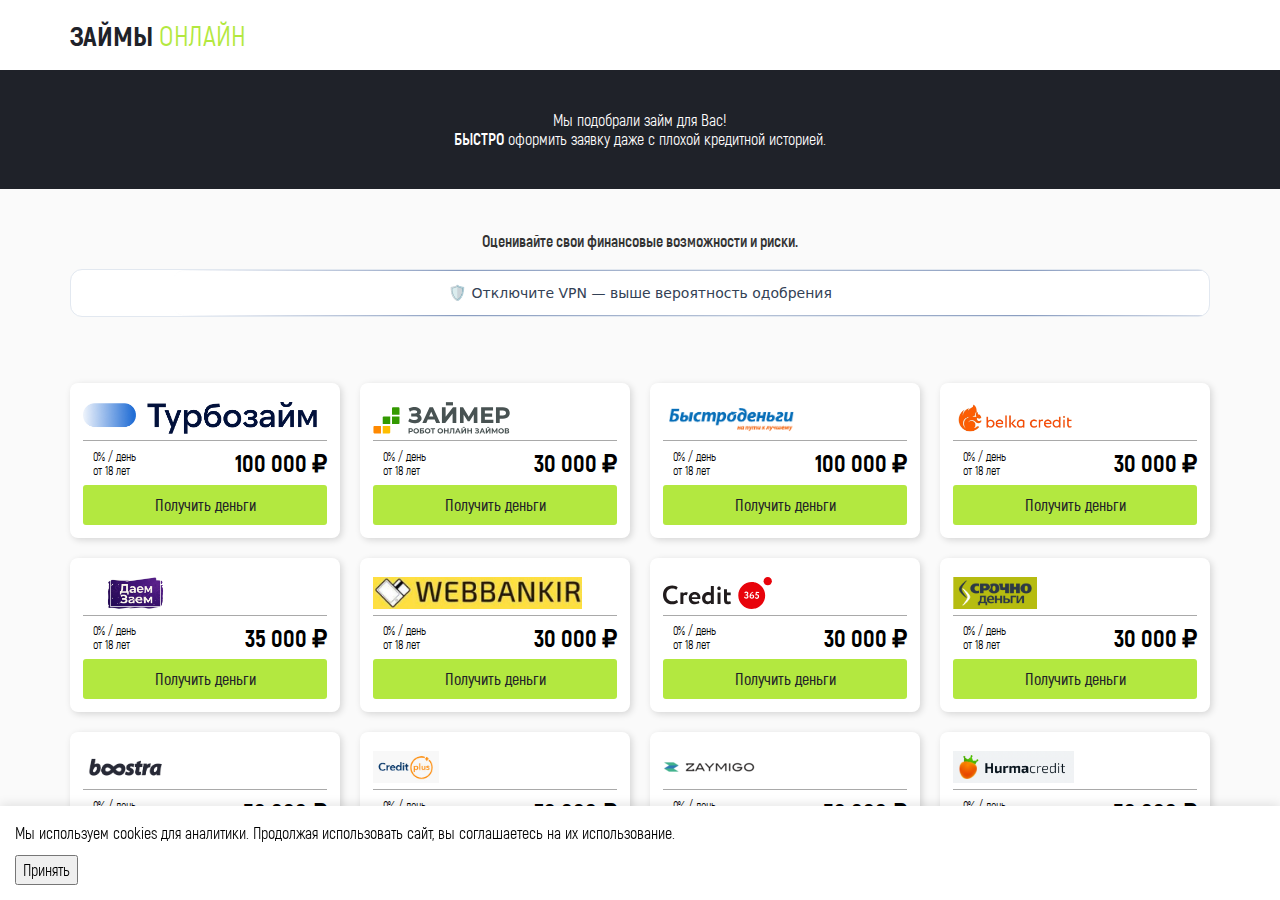Click the 0% / день rate on Турбозайм
This screenshot has width=1280, height=900.
[115, 457]
